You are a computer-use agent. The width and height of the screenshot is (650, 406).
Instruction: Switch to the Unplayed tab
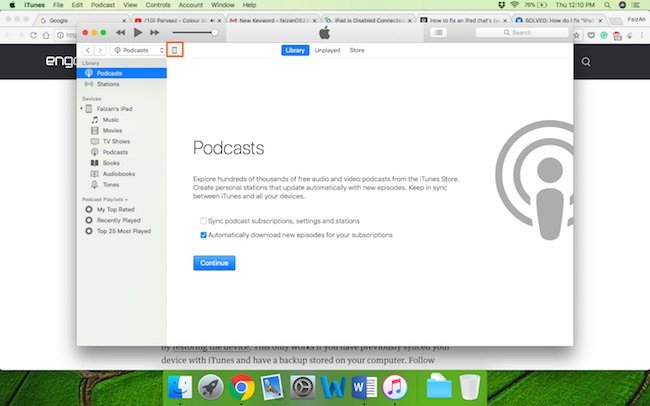[327, 50]
